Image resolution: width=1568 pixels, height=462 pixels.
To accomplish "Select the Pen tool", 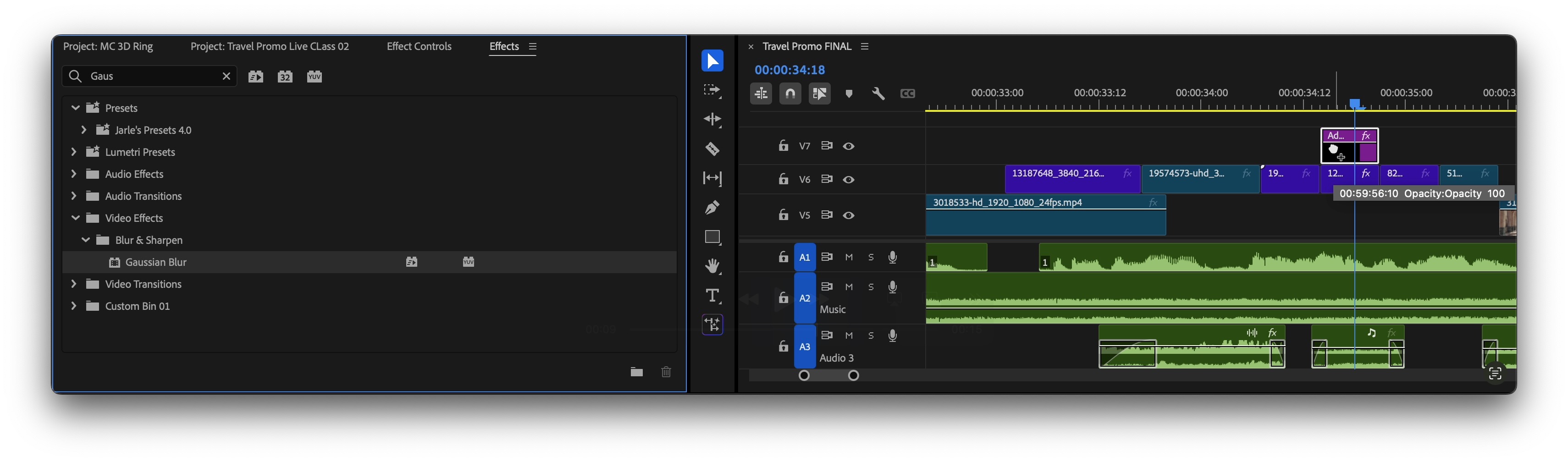I will [712, 208].
